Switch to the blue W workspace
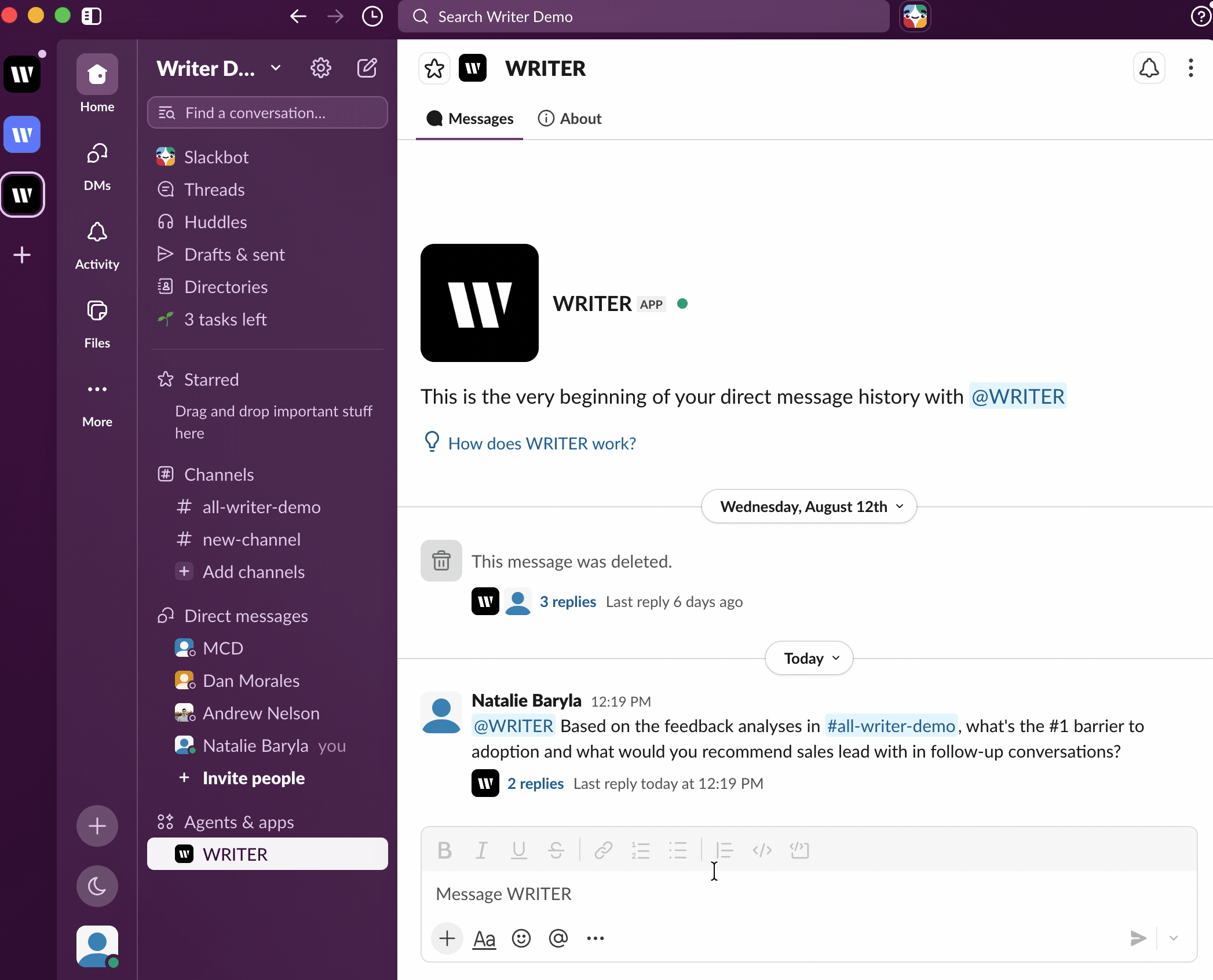The image size is (1213, 980). click(x=22, y=134)
